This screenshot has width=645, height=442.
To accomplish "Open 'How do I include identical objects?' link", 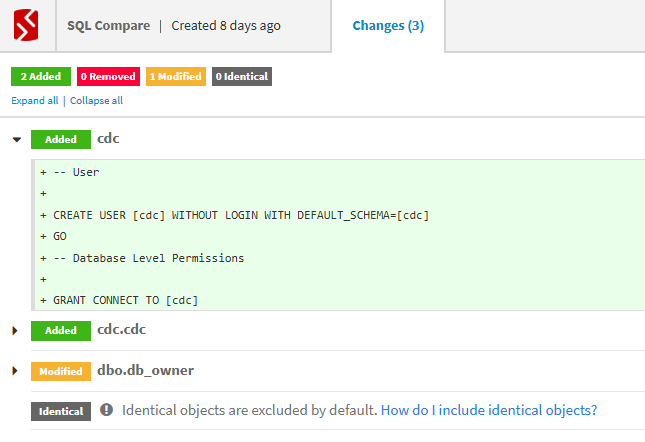I will pyautogui.click(x=489, y=410).
